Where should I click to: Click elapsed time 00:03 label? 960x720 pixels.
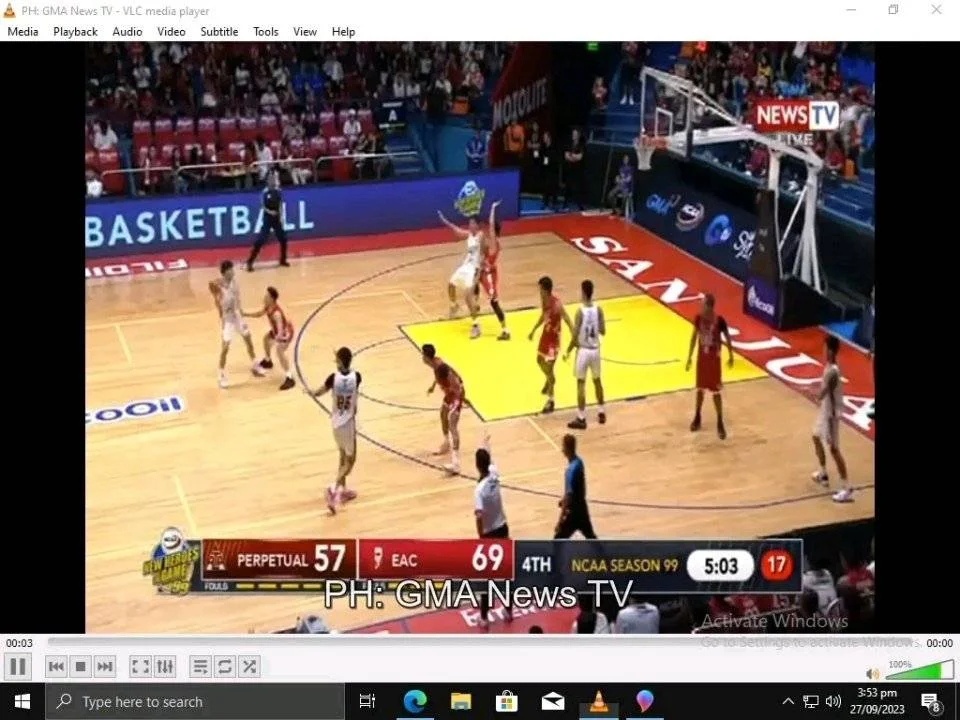click(20, 643)
